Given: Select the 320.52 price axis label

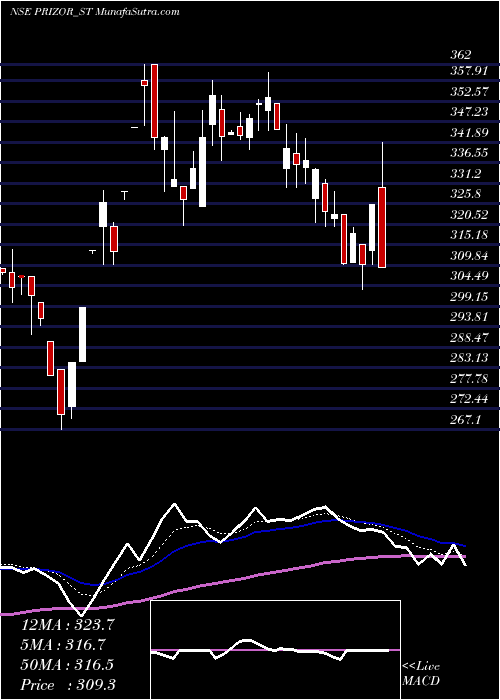Looking at the screenshot, I should pyautogui.click(x=469, y=215).
